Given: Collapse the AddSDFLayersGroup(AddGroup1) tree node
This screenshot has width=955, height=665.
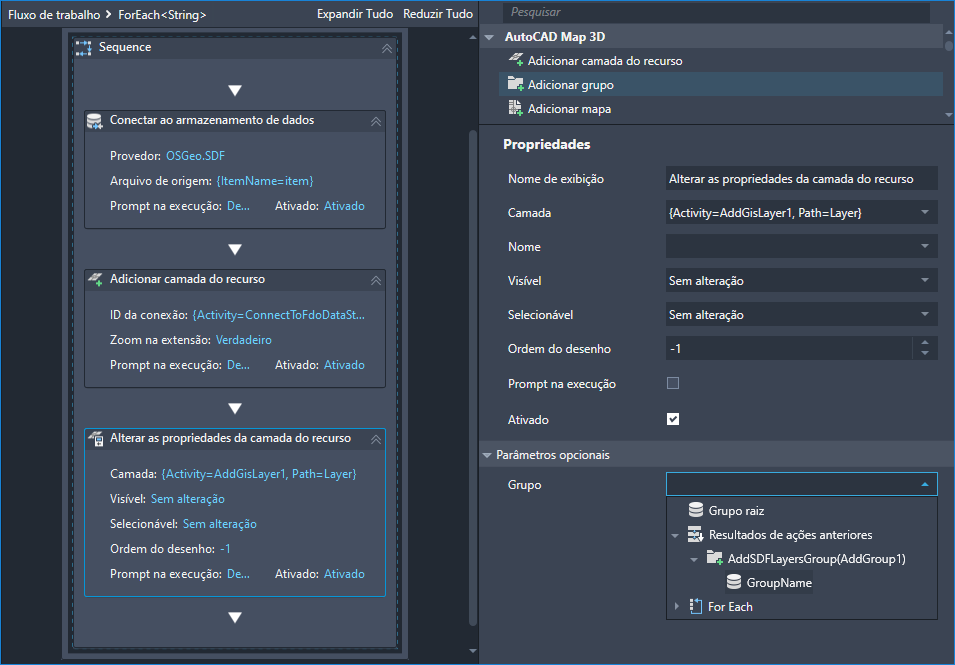Looking at the screenshot, I should pyautogui.click(x=694, y=560).
